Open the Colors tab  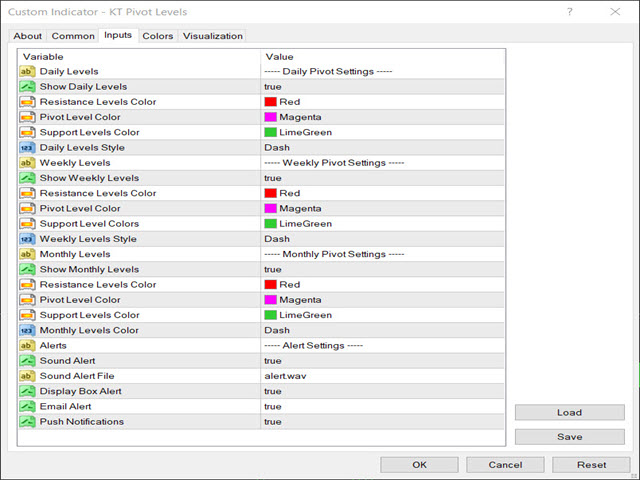coord(158,36)
